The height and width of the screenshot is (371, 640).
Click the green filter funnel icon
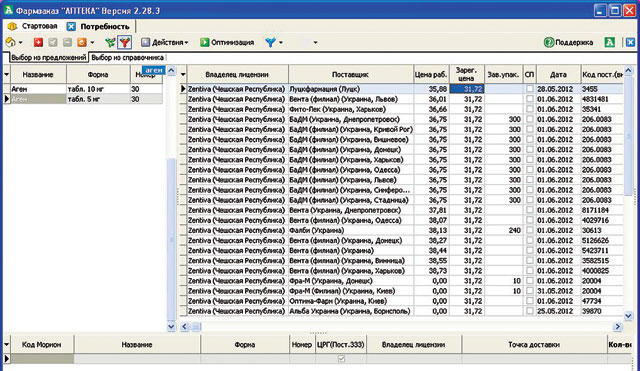click(110, 42)
